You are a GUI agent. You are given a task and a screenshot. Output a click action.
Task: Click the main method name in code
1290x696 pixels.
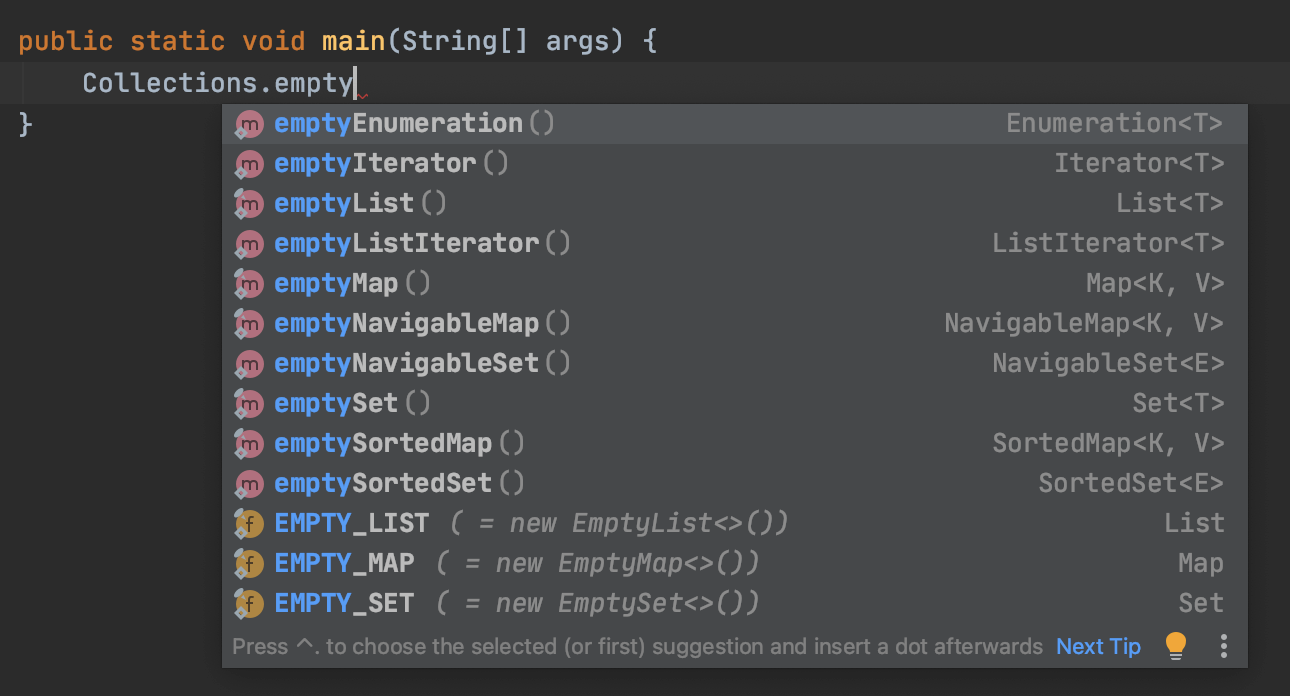click(x=353, y=42)
